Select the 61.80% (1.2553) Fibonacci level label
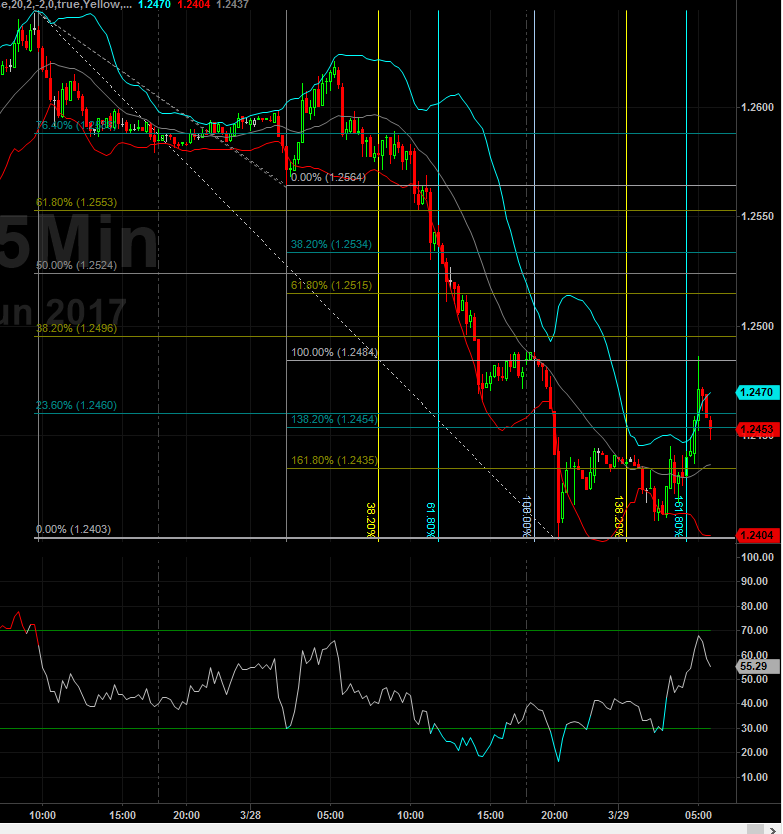Image resolution: width=783 pixels, height=834 pixels. point(76,203)
